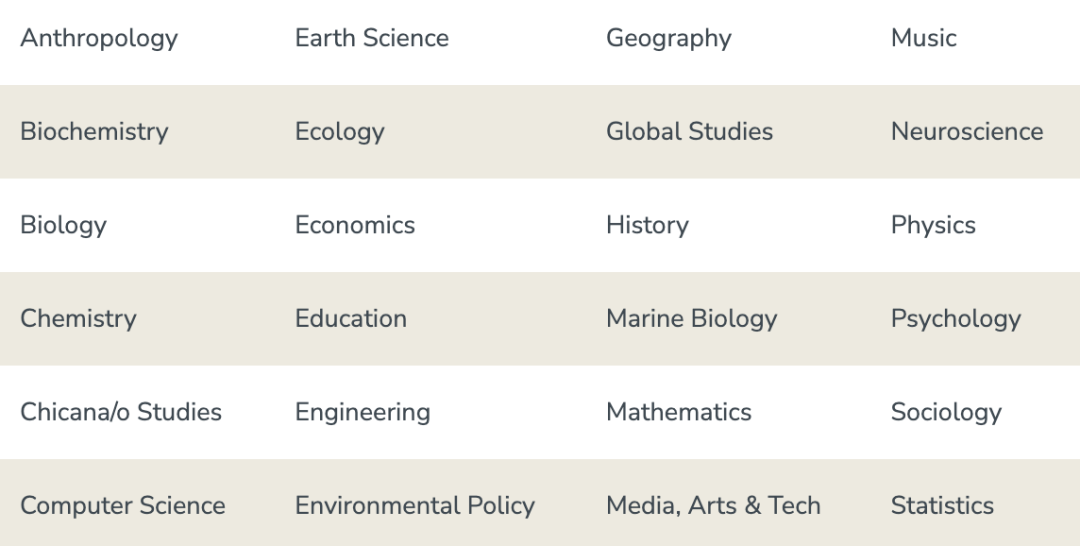Click Environmental Policy
1080x546 pixels.
tap(415, 506)
